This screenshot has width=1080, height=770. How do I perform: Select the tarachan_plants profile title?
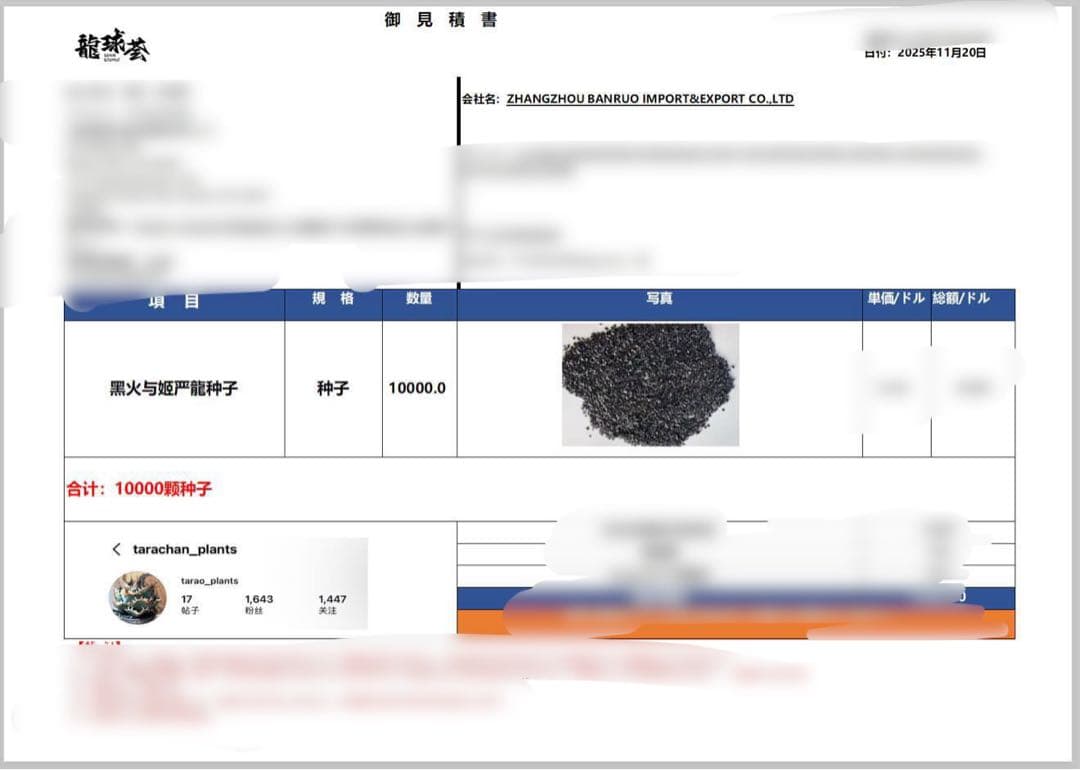pyautogui.click(x=185, y=549)
